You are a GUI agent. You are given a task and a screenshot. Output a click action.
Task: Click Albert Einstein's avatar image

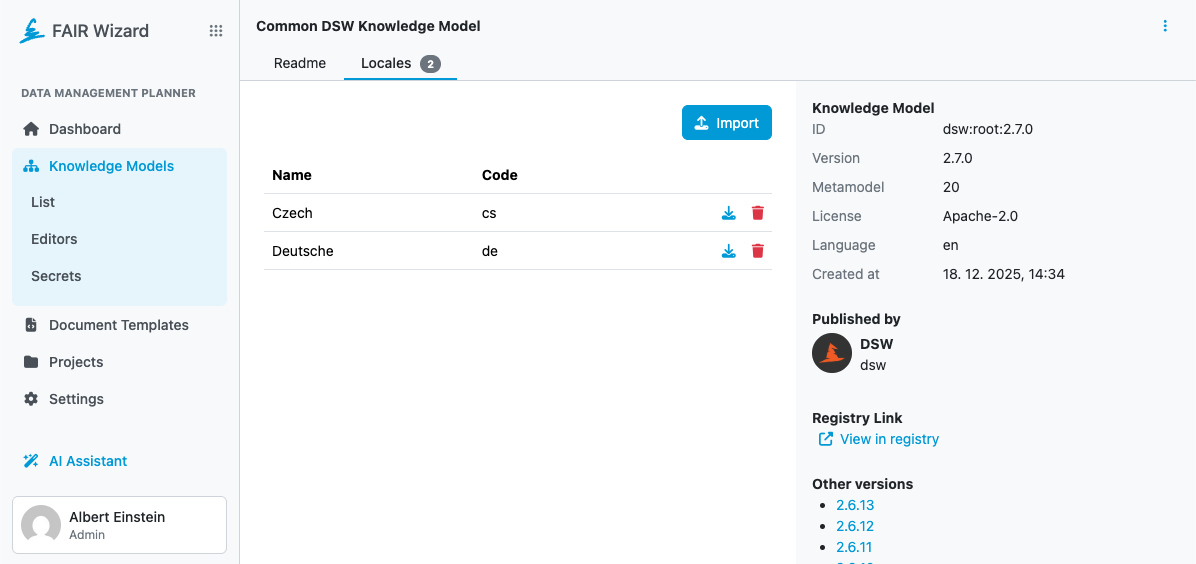tap(40, 525)
